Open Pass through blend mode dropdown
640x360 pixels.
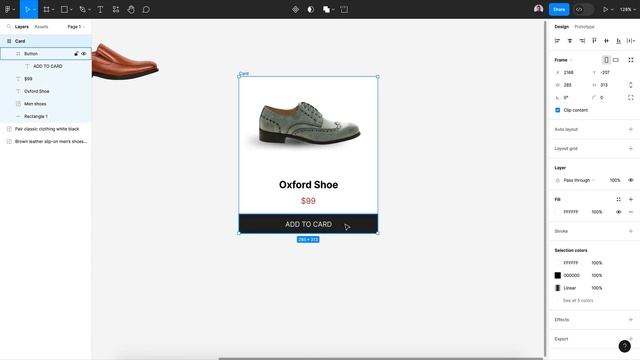pos(579,180)
